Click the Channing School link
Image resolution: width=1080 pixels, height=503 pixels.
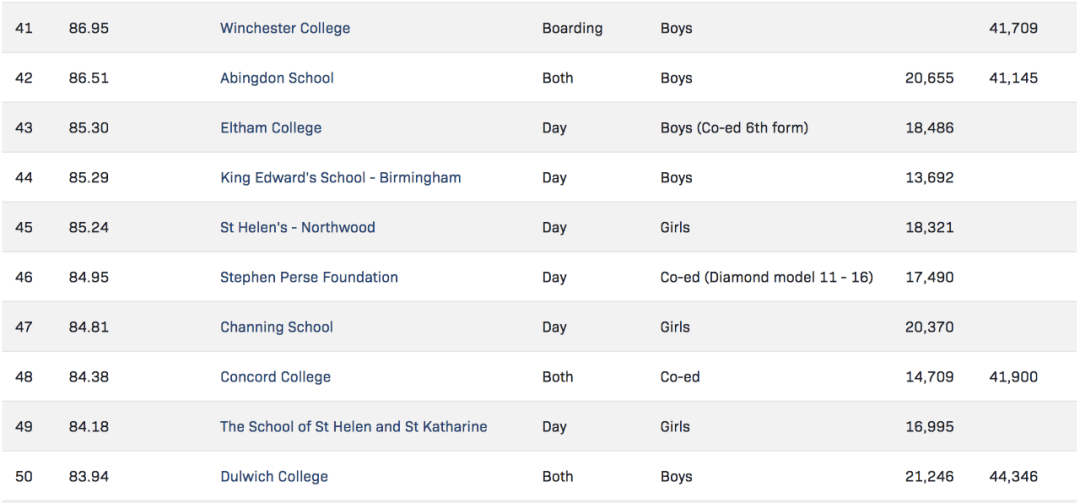276,327
